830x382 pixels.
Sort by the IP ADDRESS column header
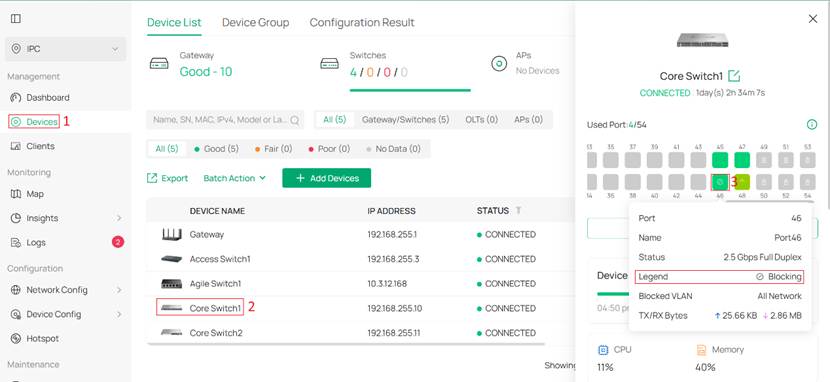(x=391, y=211)
